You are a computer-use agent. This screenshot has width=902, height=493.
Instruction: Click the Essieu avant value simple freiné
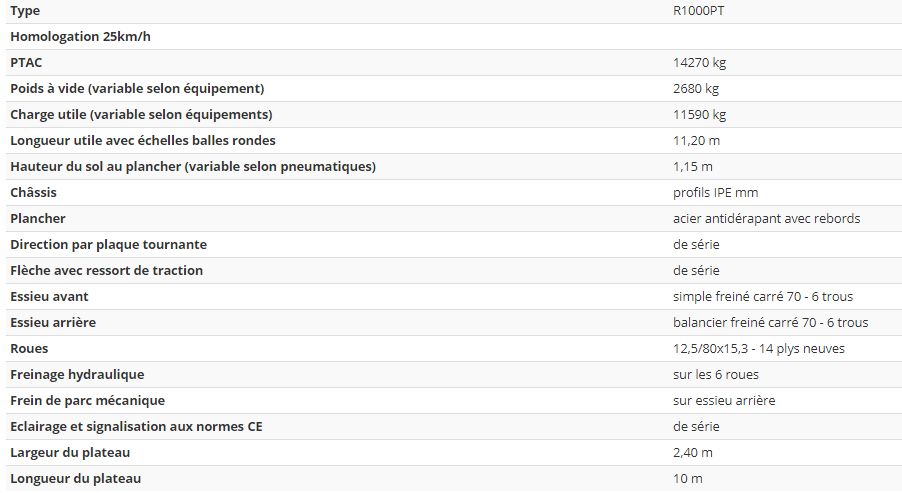pyautogui.click(x=762, y=296)
